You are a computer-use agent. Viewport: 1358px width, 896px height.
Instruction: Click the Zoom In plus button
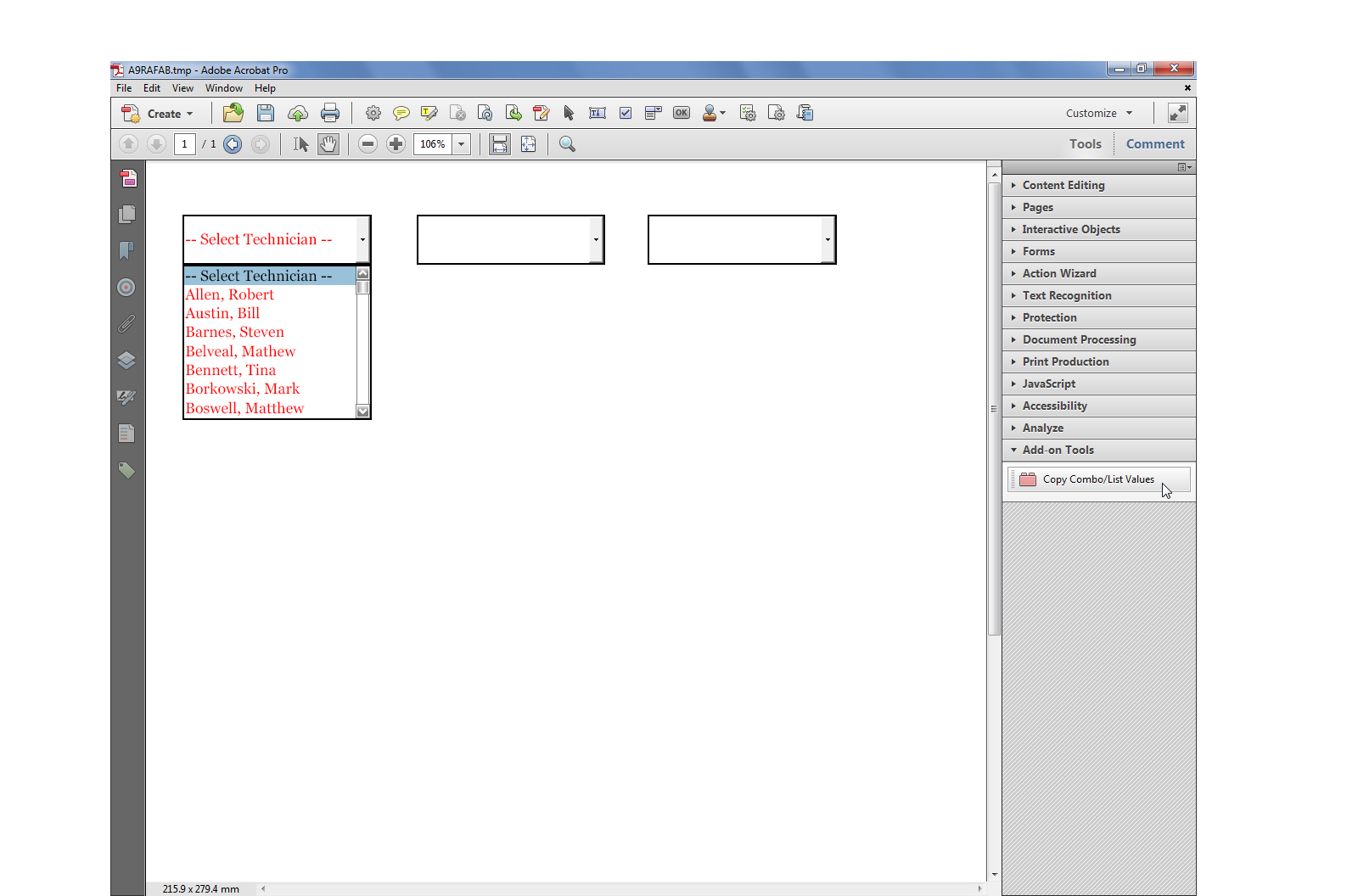pos(396,143)
